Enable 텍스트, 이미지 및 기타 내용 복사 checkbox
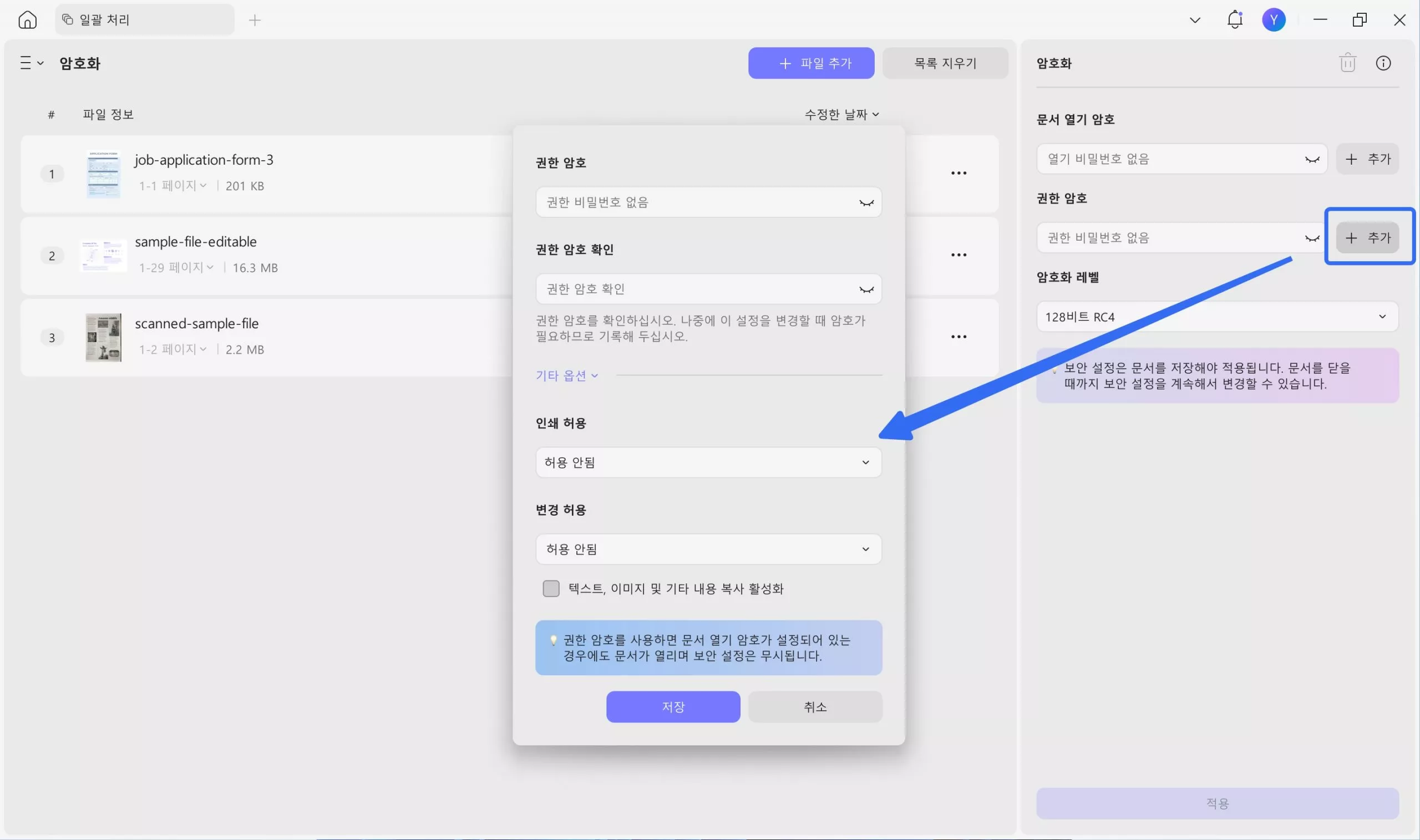The height and width of the screenshot is (840, 1420). (550, 589)
